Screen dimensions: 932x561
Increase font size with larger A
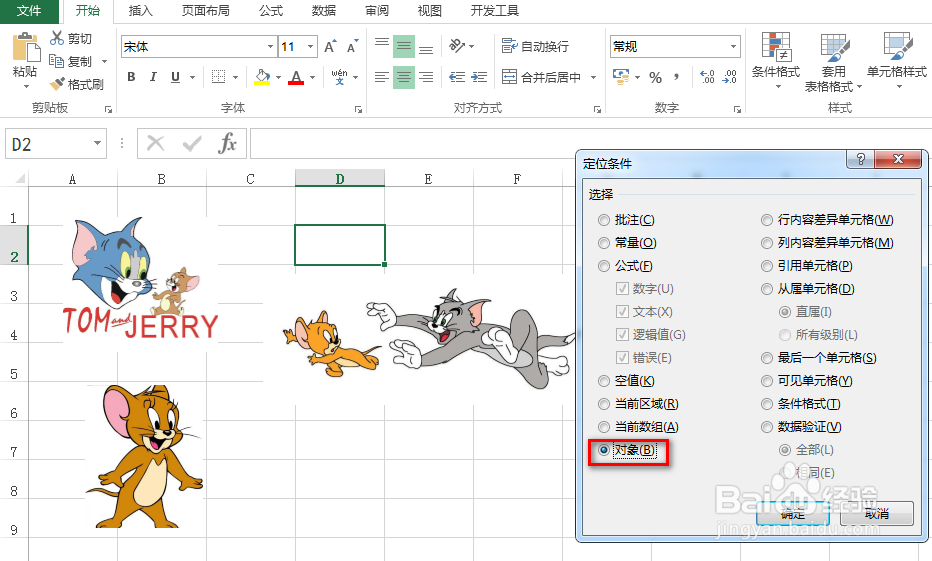[x=330, y=46]
